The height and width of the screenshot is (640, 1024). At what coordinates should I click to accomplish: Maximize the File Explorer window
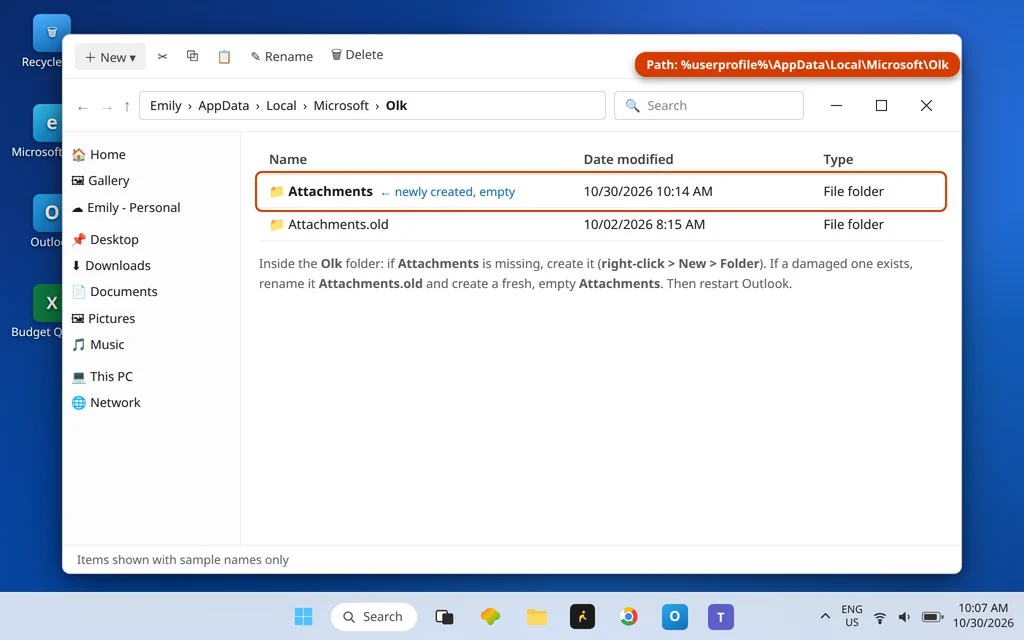(881, 106)
